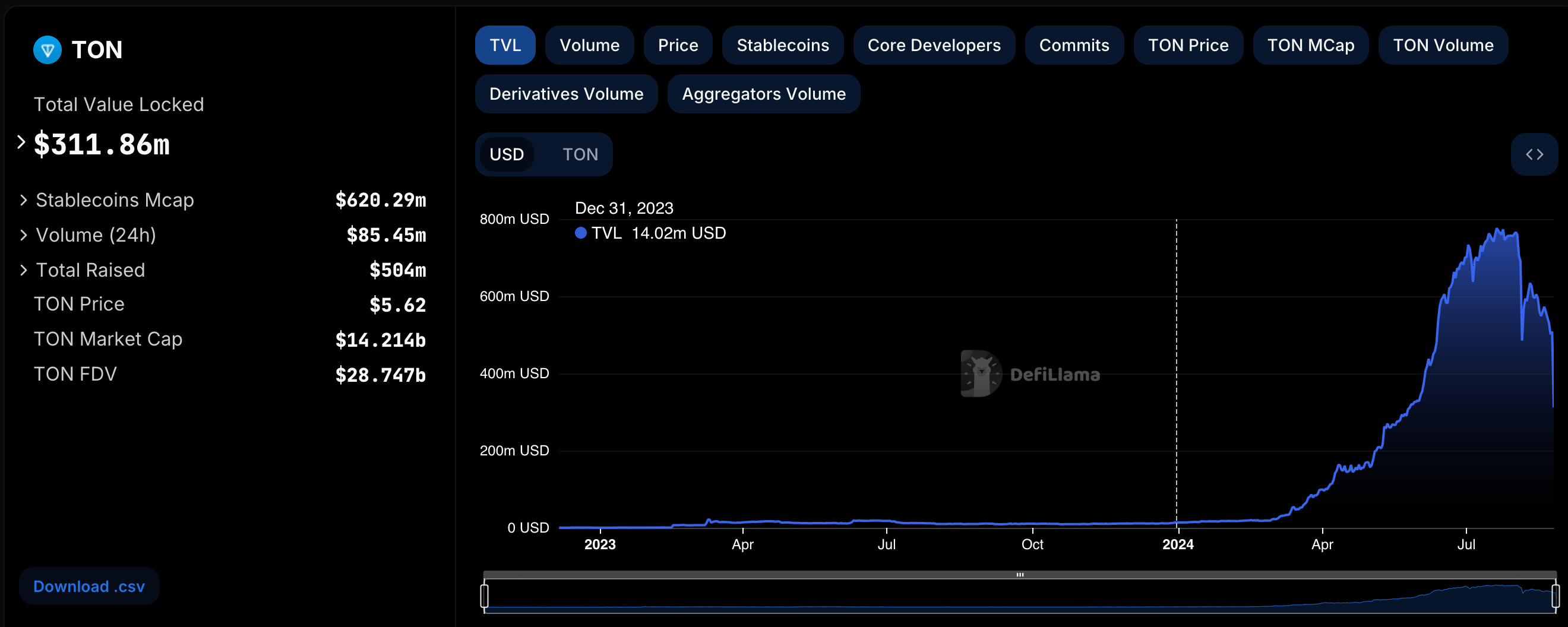The image size is (1568, 627).
Task: Toggle the TON Volume chart metric
Action: pyautogui.click(x=1443, y=45)
